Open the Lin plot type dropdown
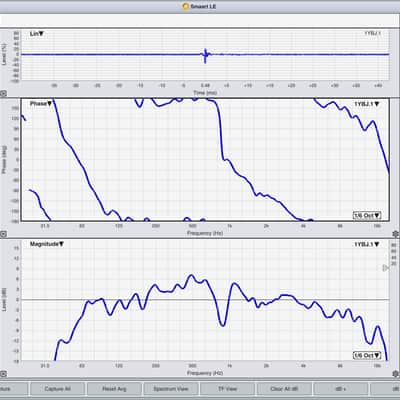 coord(37,34)
